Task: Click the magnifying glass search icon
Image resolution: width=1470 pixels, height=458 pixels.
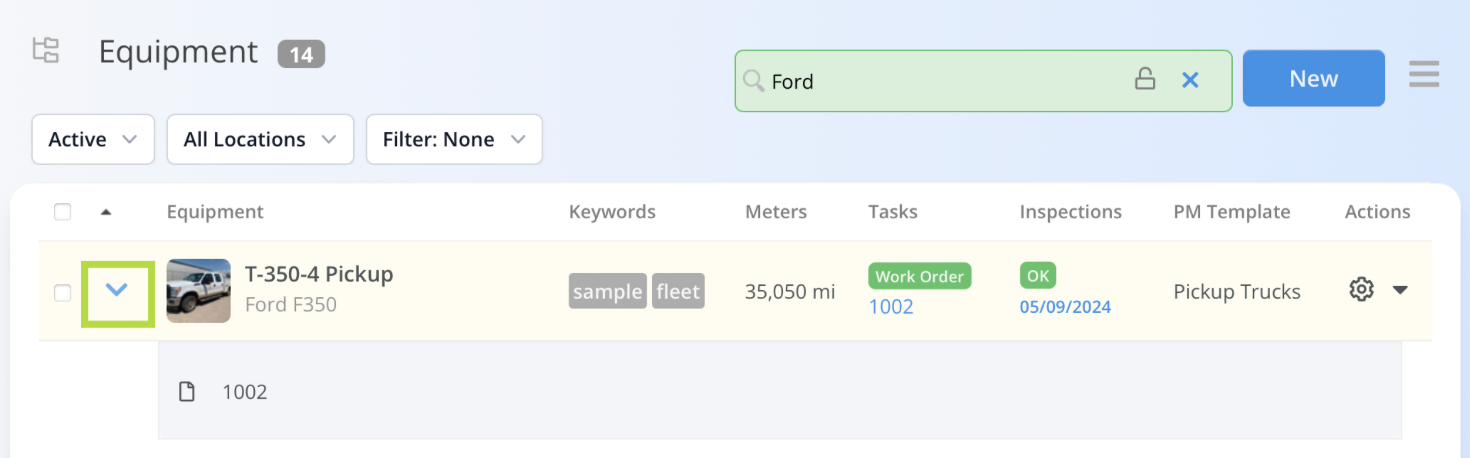Action: pyautogui.click(x=753, y=80)
